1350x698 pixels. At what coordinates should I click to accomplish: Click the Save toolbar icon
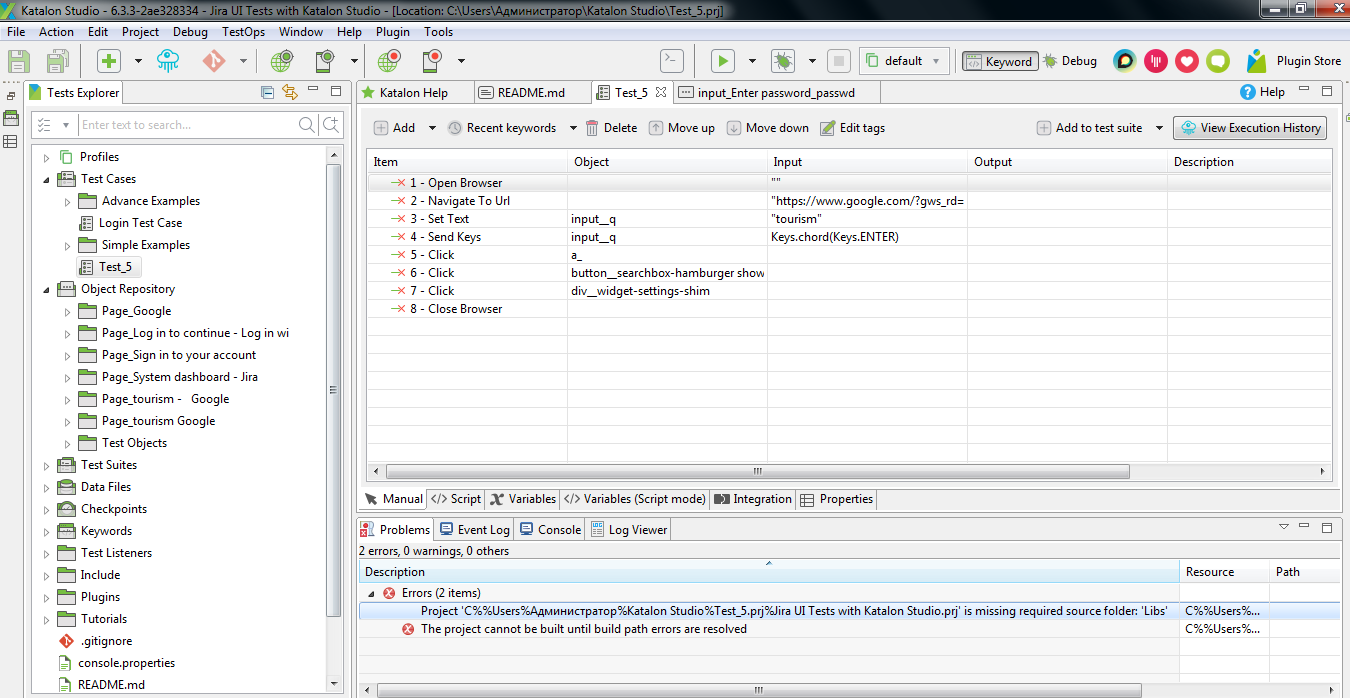pyautogui.click(x=19, y=61)
